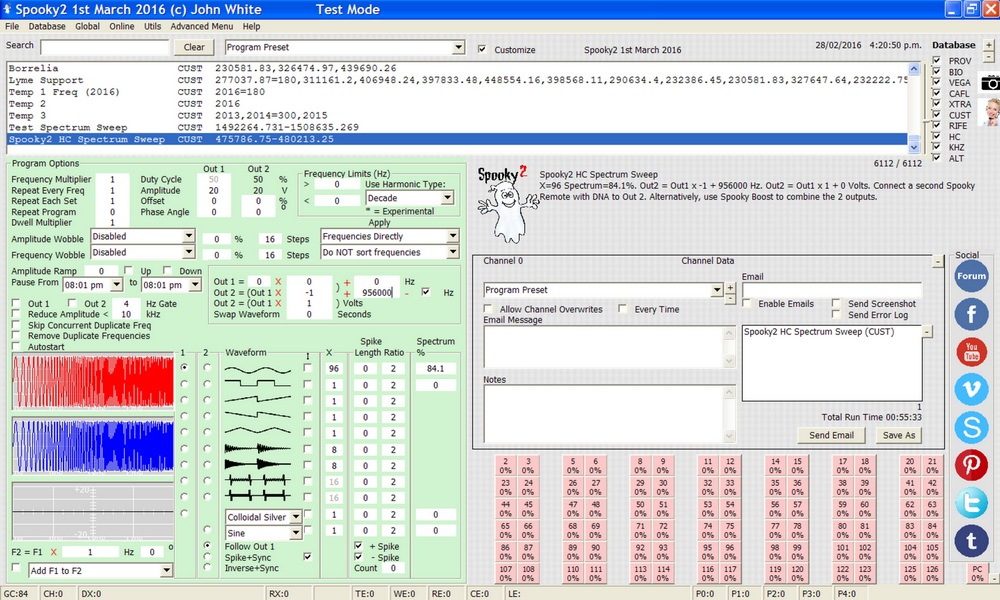This screenshot has height=600, width=1000.
Task: Click the blue Out 2 waveform preview
Action: [93, 446]
